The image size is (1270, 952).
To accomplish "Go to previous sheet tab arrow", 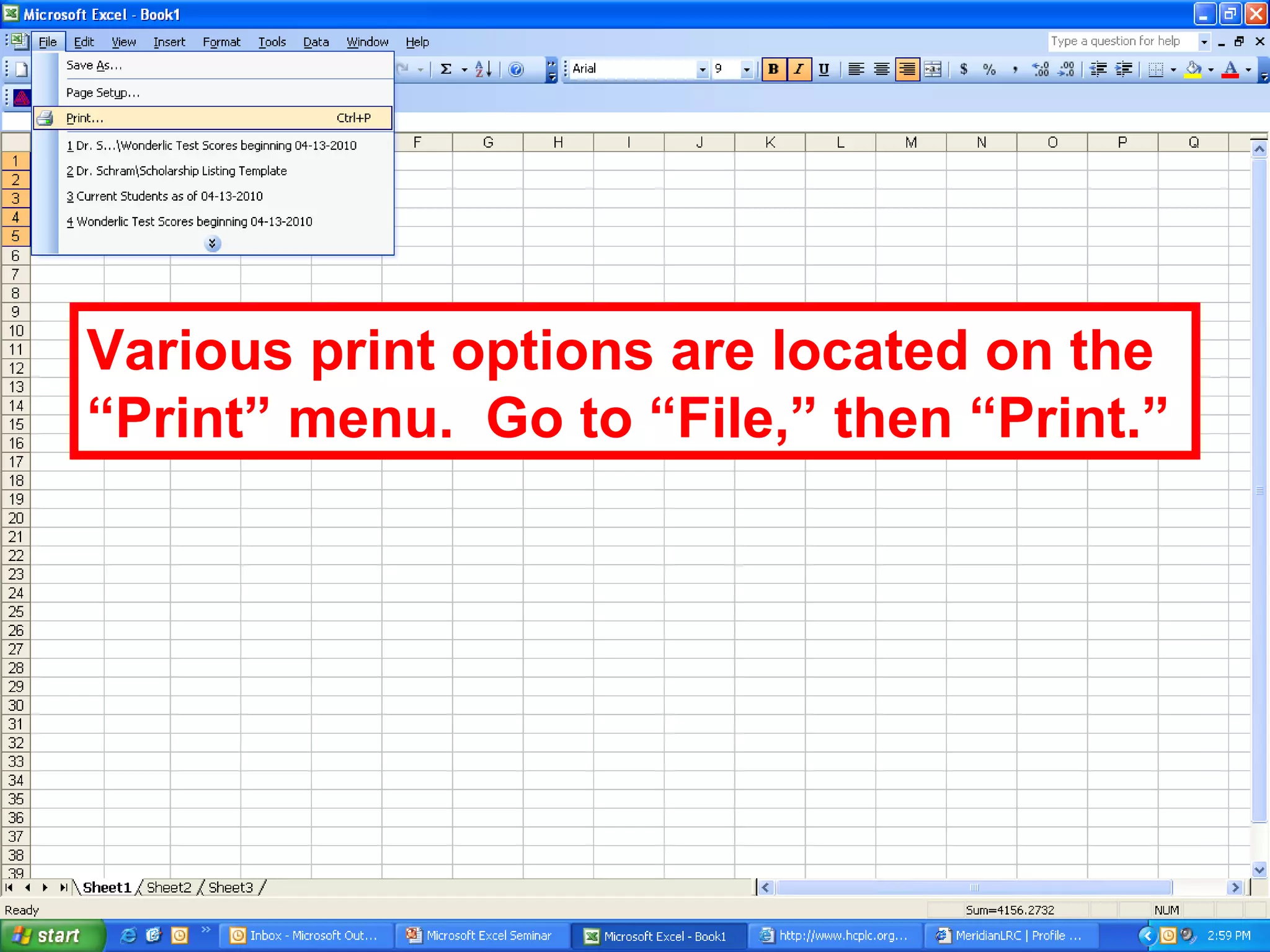I will coord(27,888).
